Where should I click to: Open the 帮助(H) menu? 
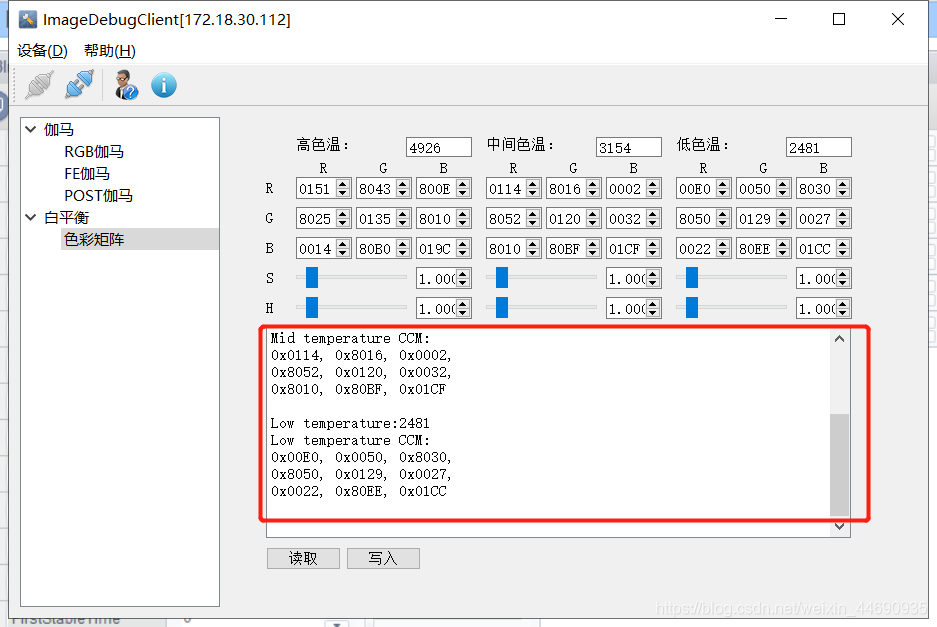click(108, 50)
